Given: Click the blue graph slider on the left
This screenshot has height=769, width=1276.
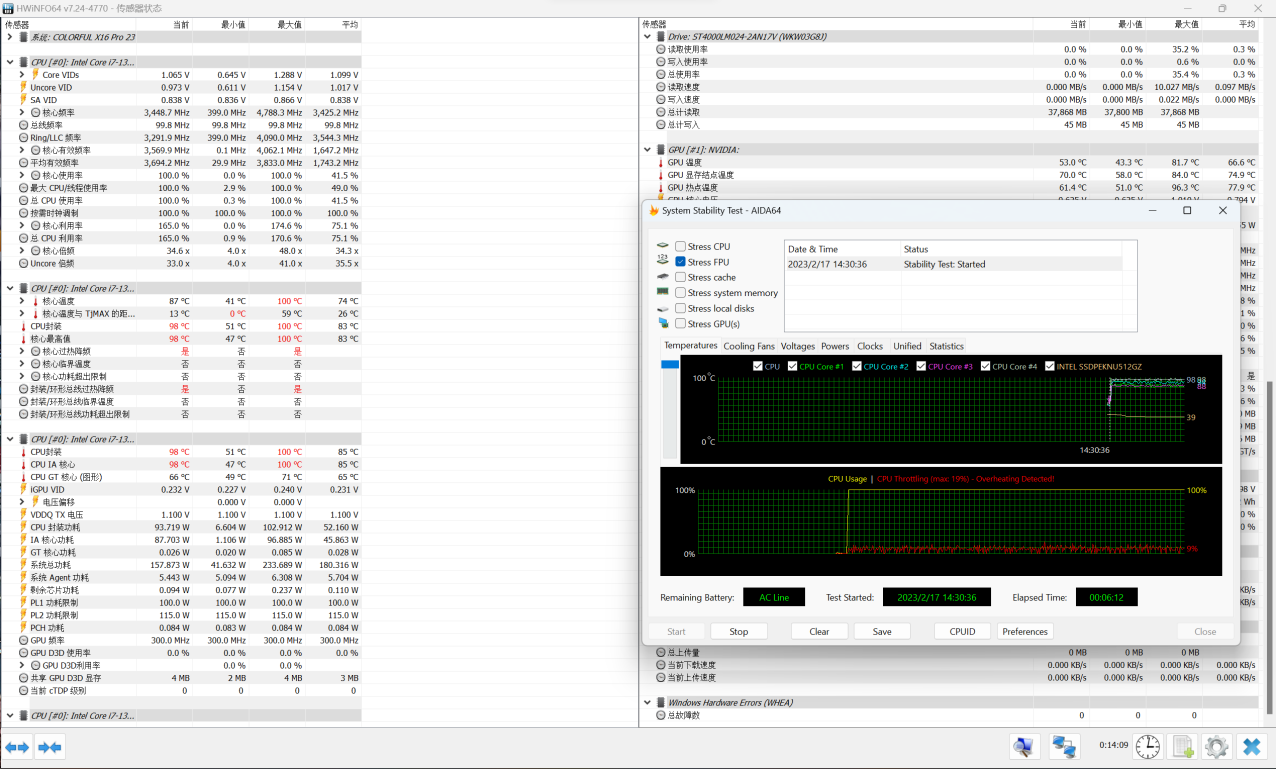Looking at the screenshot, I should 670,365.
